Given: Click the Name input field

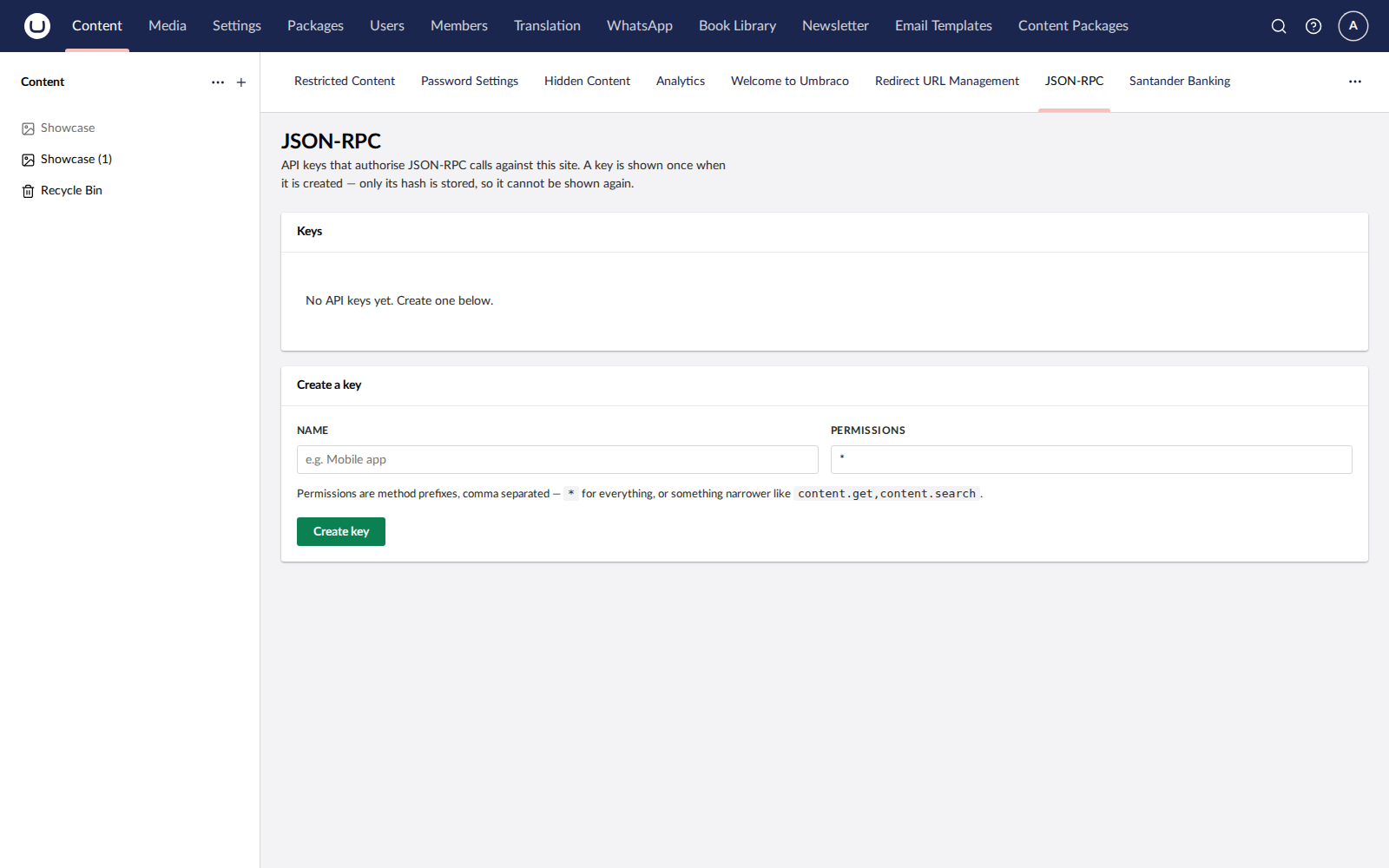Looking at the screenshot, I should (557, 460).
